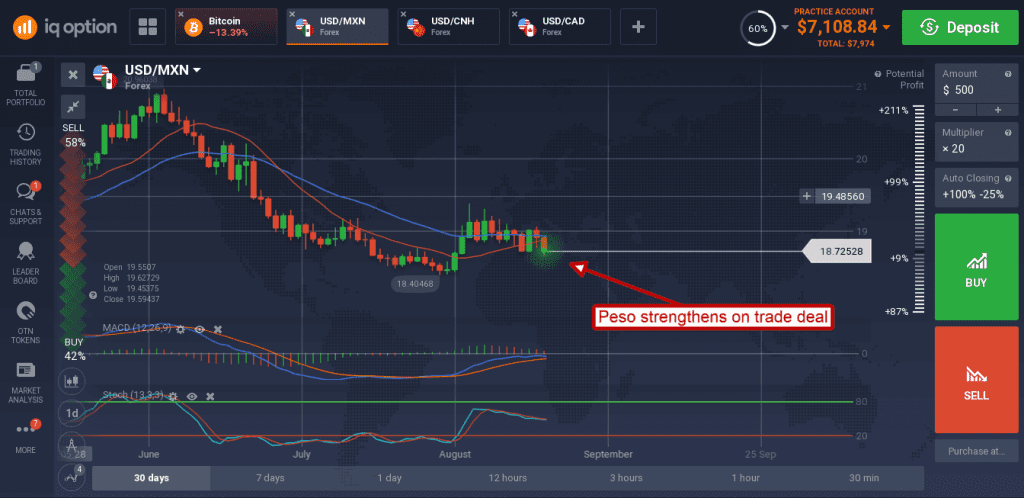The image size is (1024, 498).
Task: Close the USD/MXN chart panel
Action: click(x=73, y=75)
